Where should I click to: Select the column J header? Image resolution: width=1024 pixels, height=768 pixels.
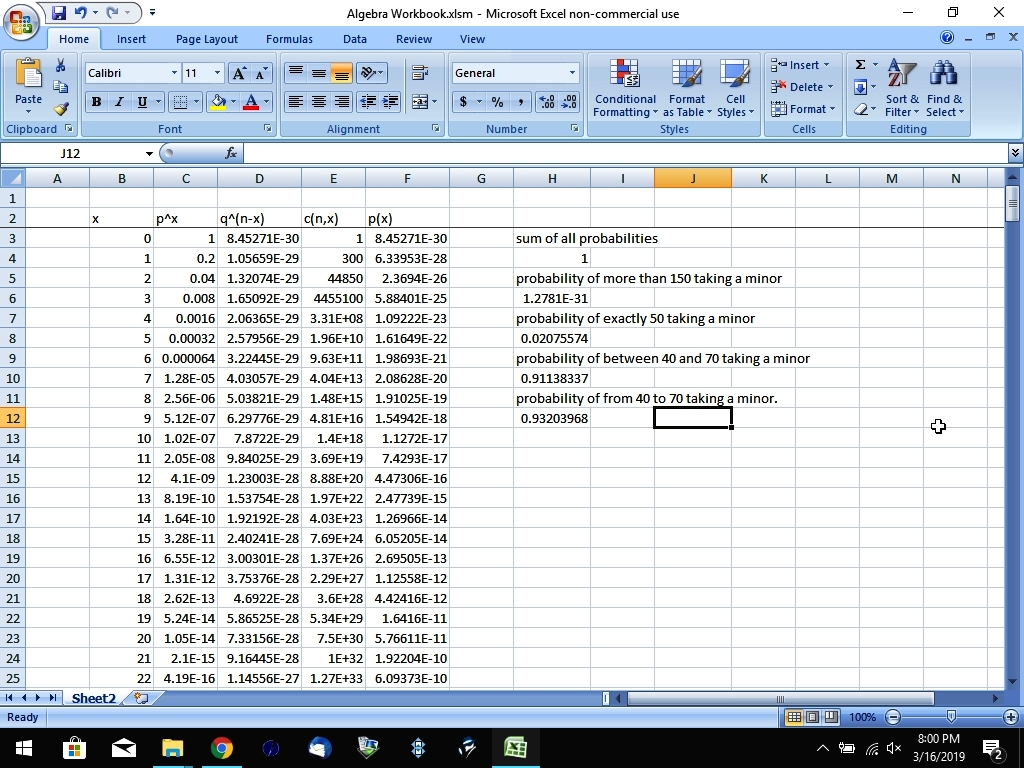(693, 178)
